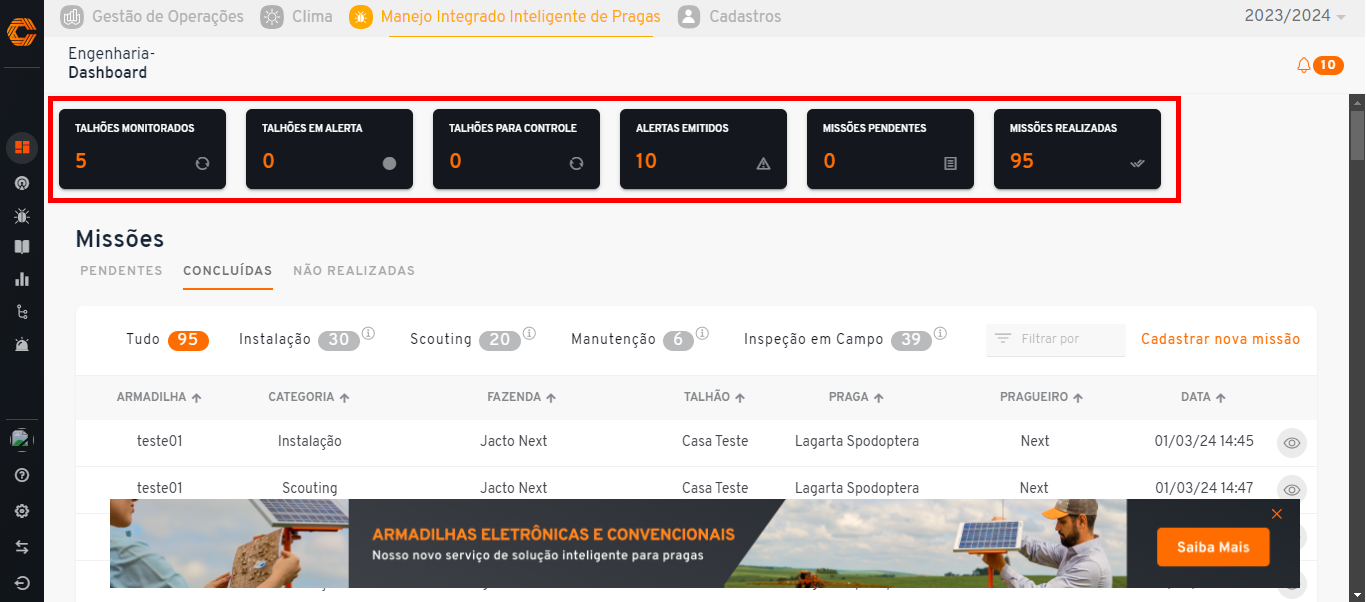Open the settings gear icon in sidebar
This screenshot has width=1366, height=602.
[x=22, y=511]
